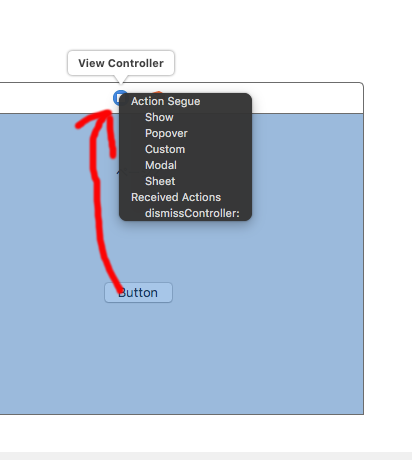Click the Action Segue section header
This screenshot has width=412, height=460.
[x=165, y=101]
